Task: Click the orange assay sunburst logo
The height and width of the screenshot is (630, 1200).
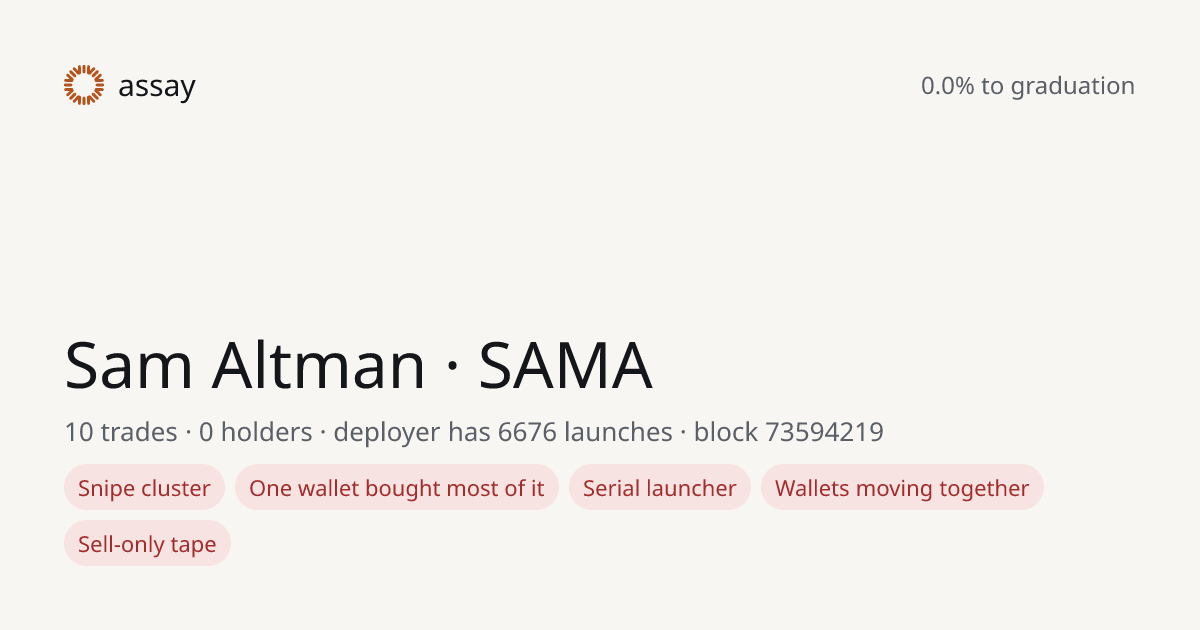Action: pos(84,85)
